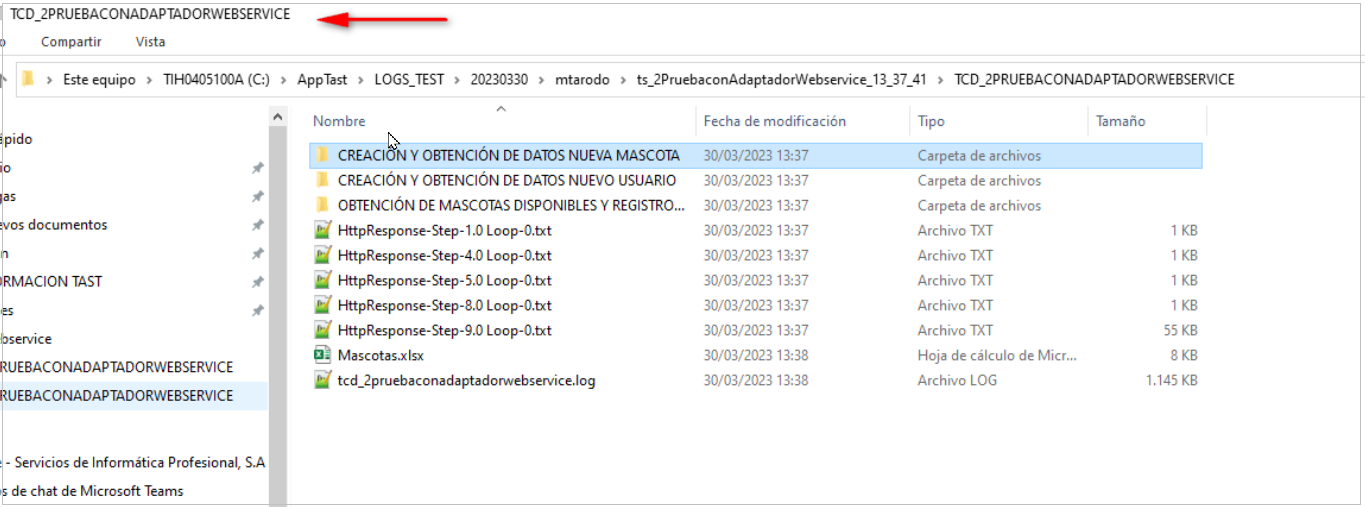Screen dimensions: 1365x507
Task: Sort files by the Nombre column header
Action: click(339, 121)
